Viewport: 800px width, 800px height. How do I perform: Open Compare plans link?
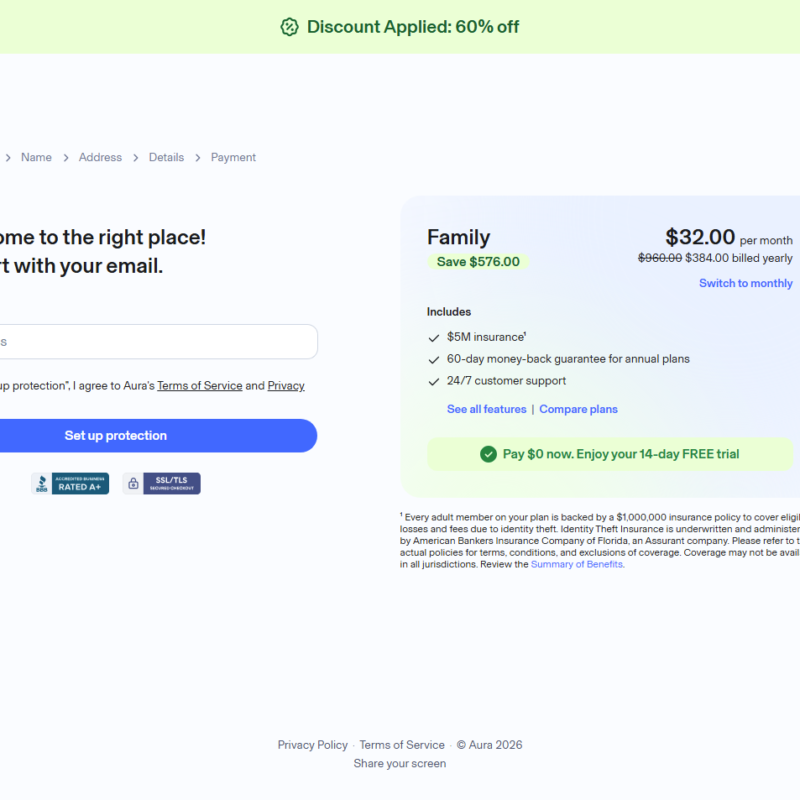[578, 409]
